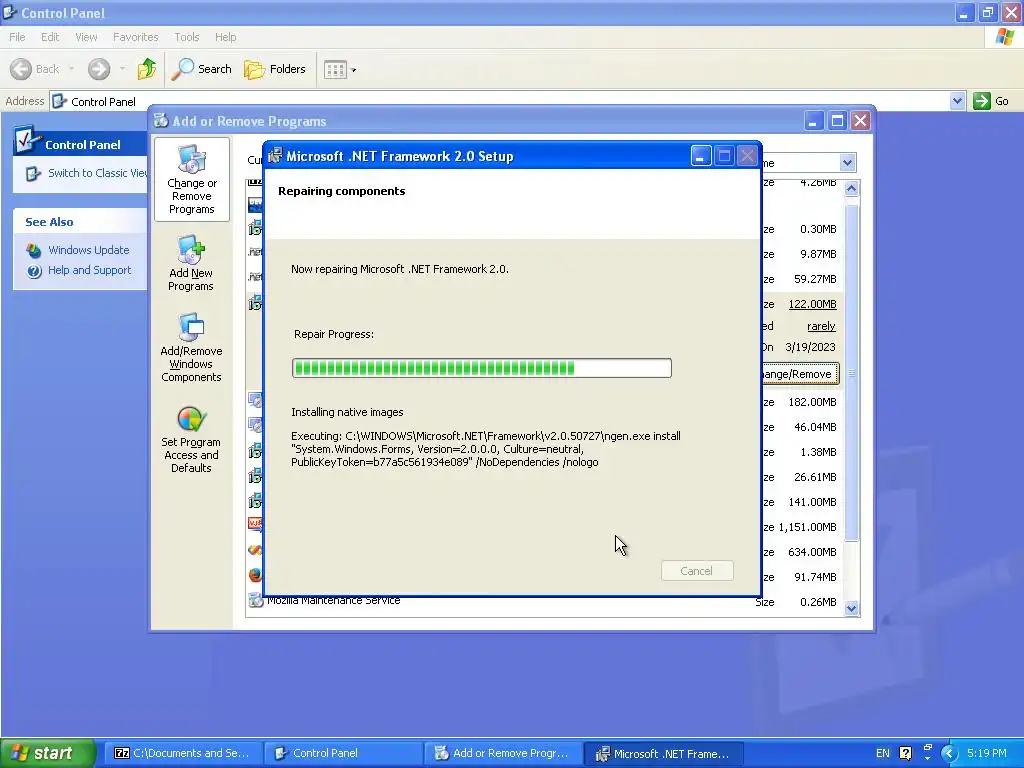Open the Views icon dropdown in toolbar

[x=340, y=69]
